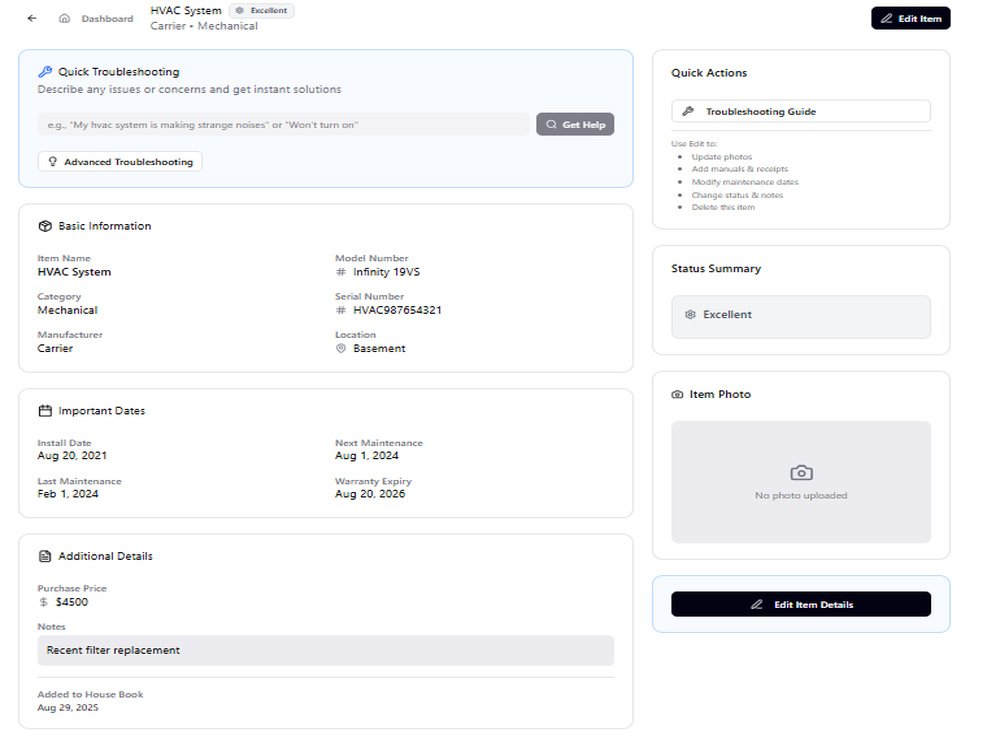Click the Edit Item Details button
The width and height of the screenshot is (1000, 750).
point(800,604)
